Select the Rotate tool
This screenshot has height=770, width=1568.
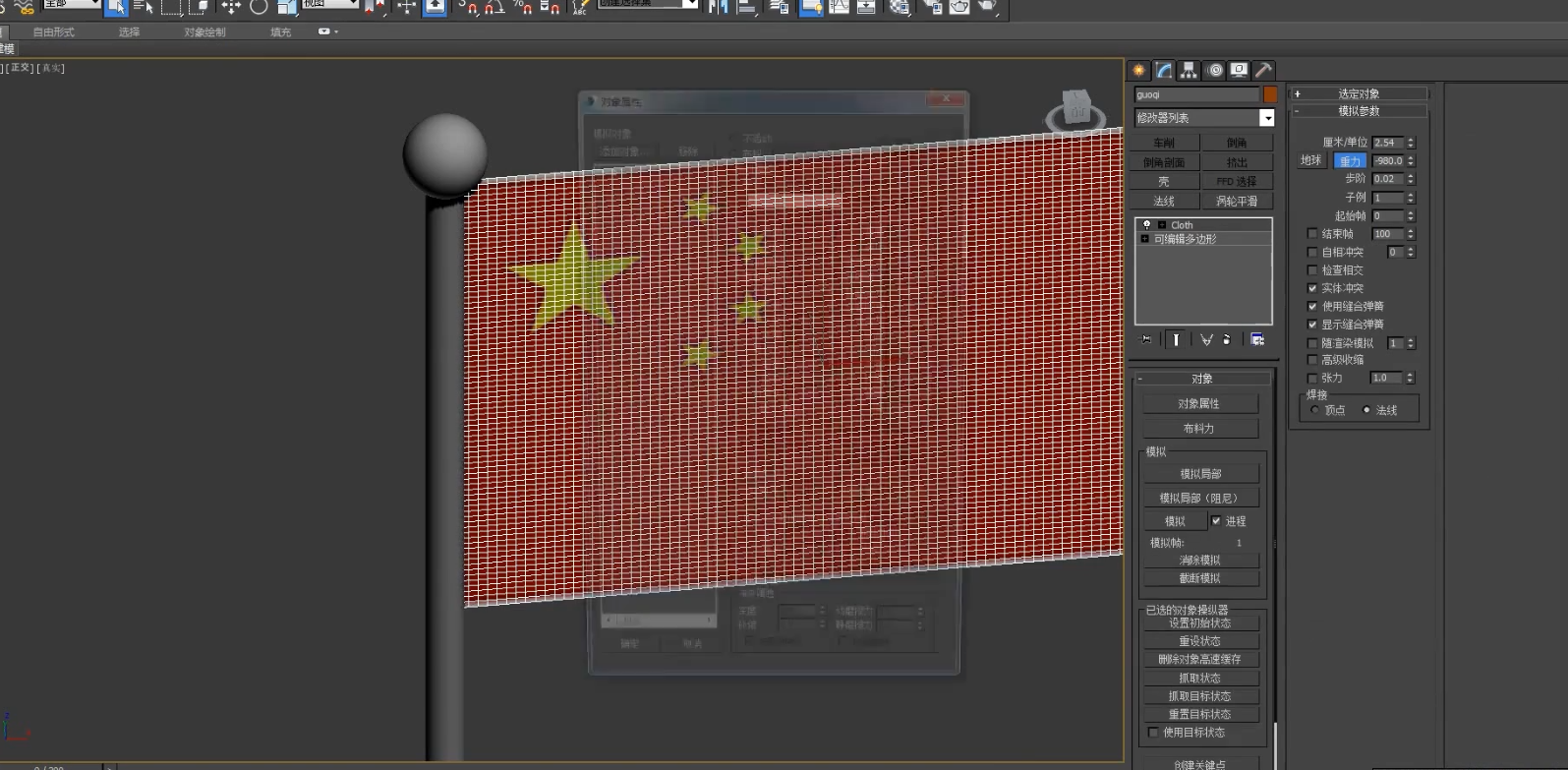pos(259,7)
